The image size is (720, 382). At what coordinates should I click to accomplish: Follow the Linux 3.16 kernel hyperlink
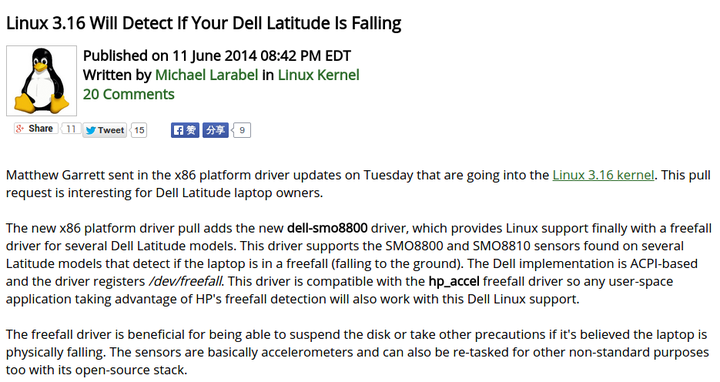point(603,175)
